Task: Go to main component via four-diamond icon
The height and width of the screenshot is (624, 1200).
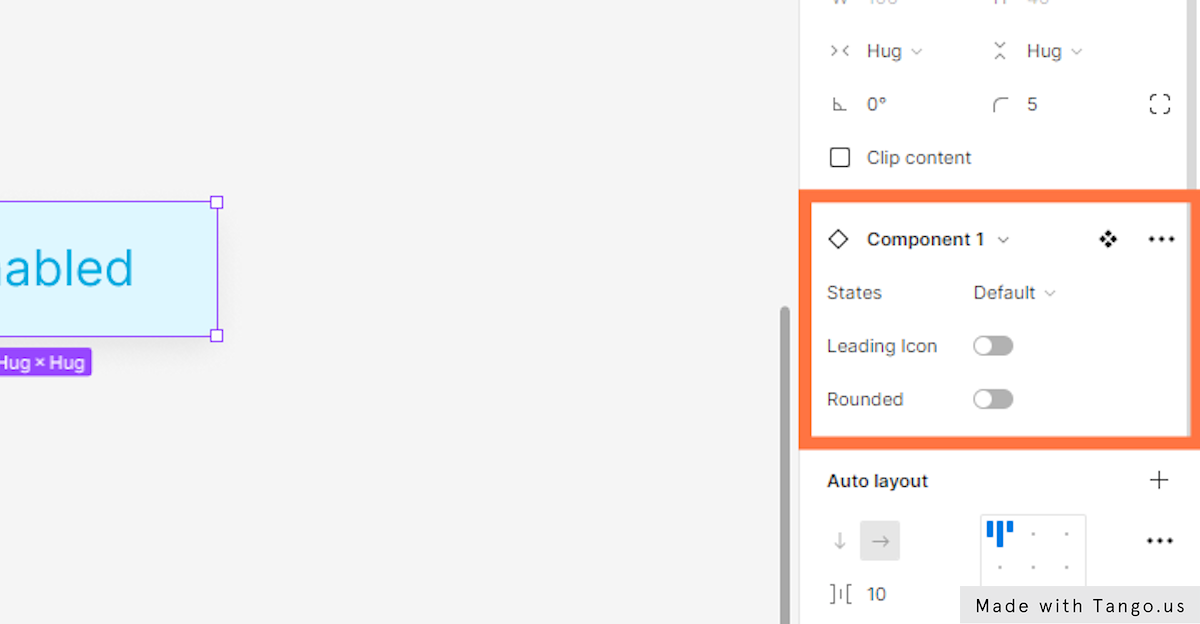Action: click(1107, 239)
